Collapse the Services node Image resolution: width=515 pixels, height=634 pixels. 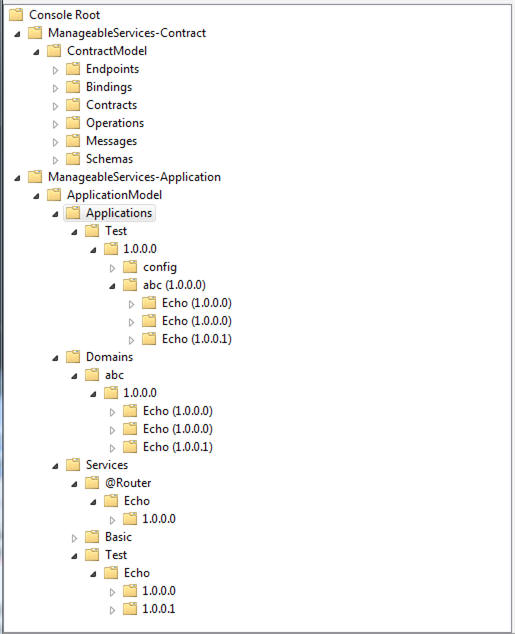click(55, 466)
